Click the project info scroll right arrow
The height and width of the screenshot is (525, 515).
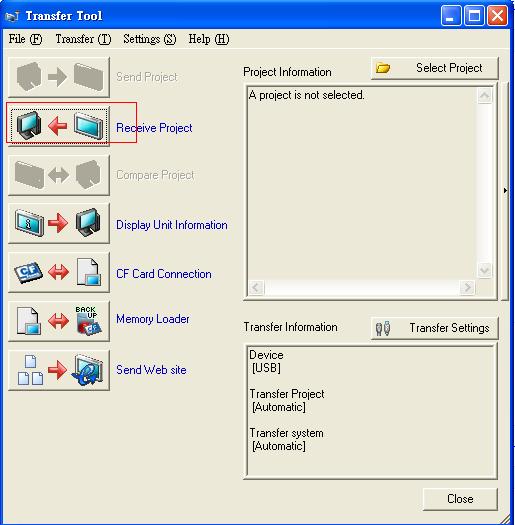[467, 287]
